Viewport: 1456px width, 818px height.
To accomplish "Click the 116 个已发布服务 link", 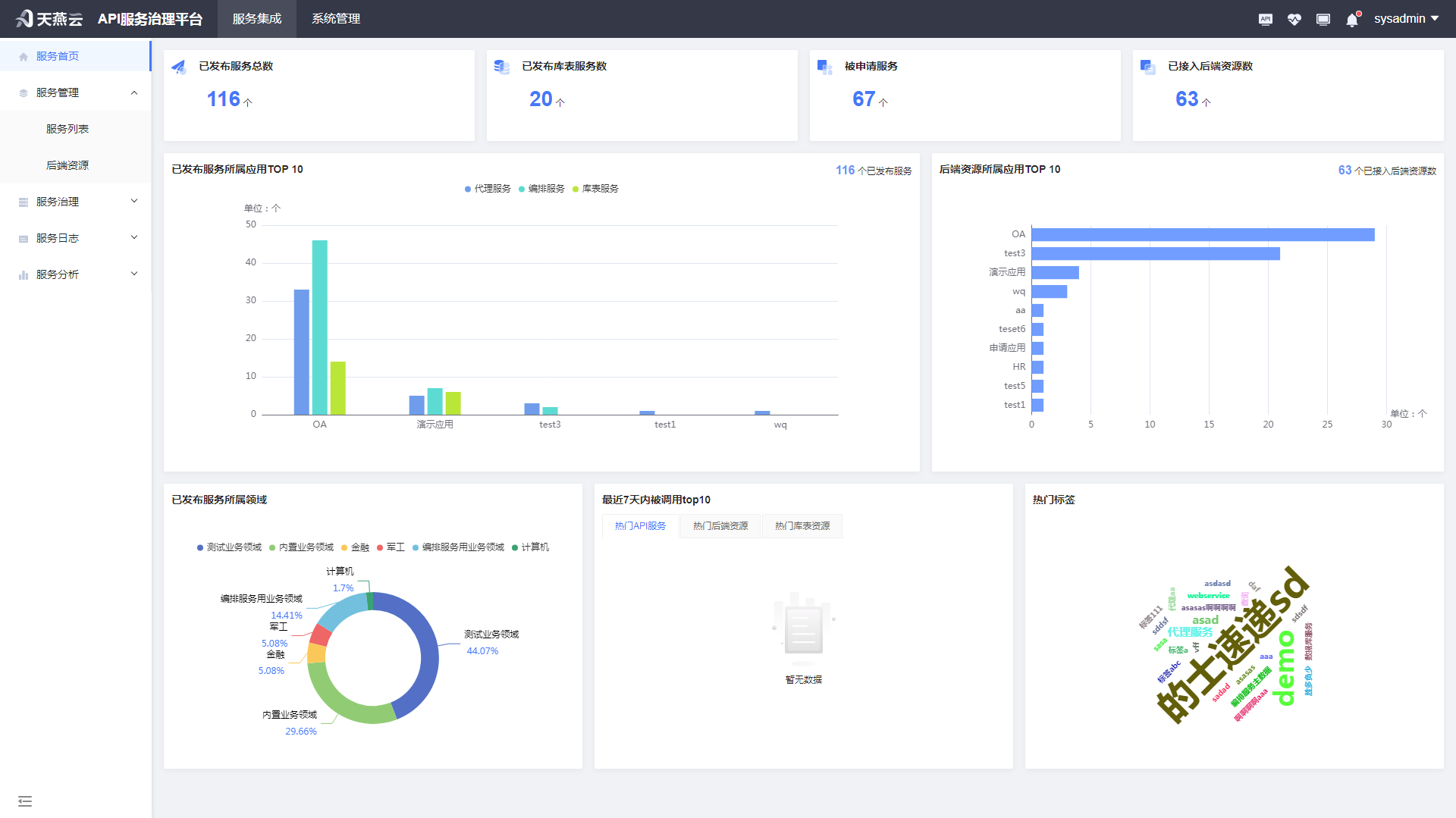I will 872,170.
